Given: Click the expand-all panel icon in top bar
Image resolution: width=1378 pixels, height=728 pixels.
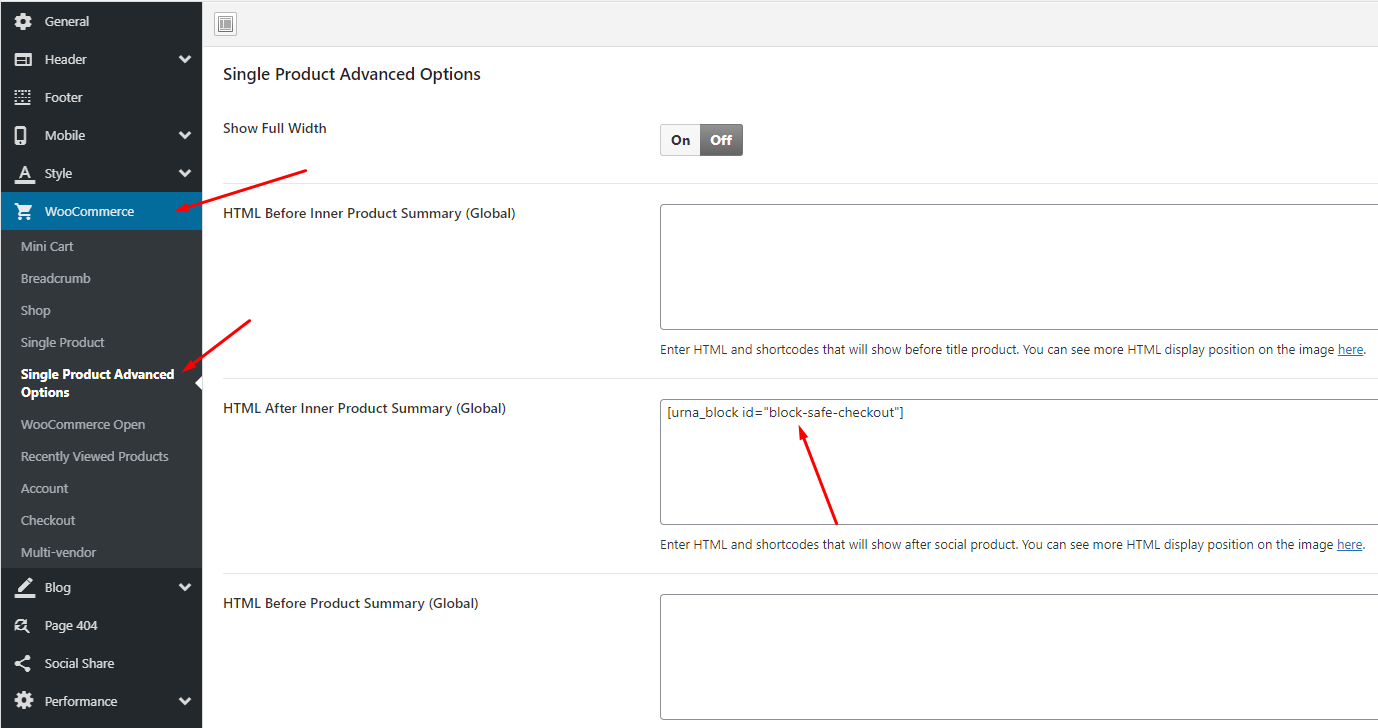Looking at the screenshot, I should 226,24.
